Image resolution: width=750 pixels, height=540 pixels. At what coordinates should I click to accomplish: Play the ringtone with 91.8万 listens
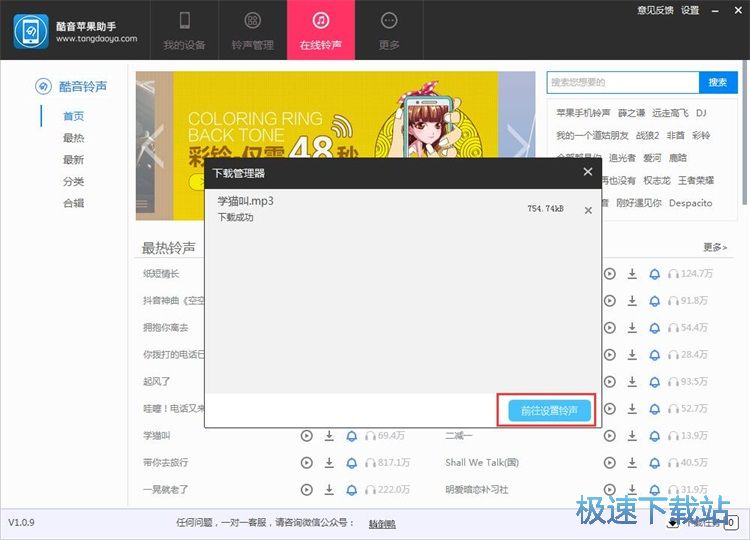[x=609, y=301]
